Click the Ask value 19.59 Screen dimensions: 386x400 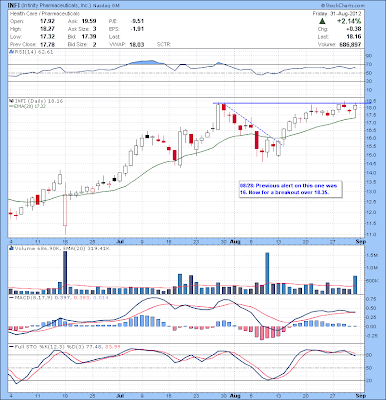89,21
